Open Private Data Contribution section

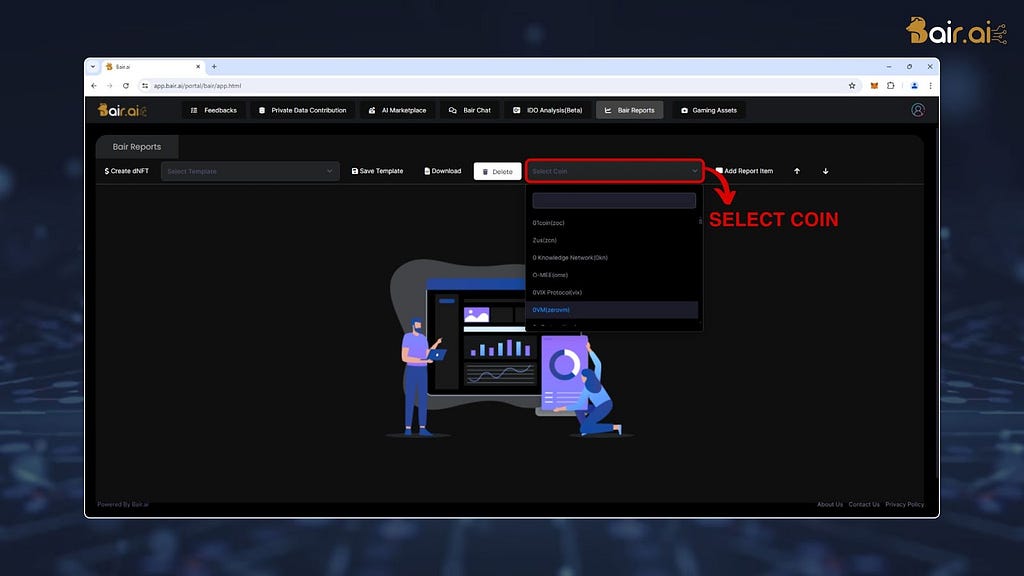(x=302, y=110)
